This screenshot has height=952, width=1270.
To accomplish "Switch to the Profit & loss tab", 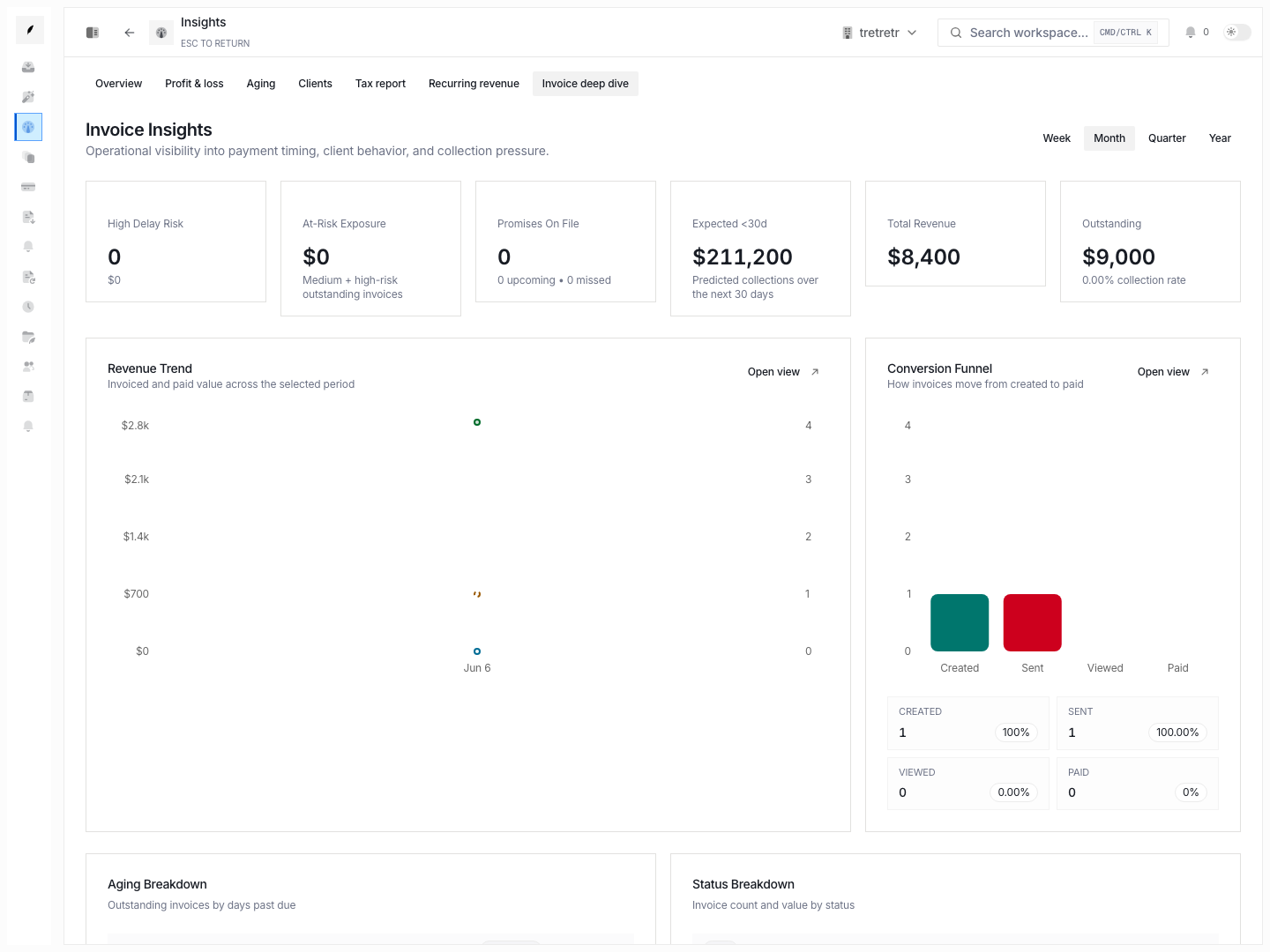I will tap(194, 84).
